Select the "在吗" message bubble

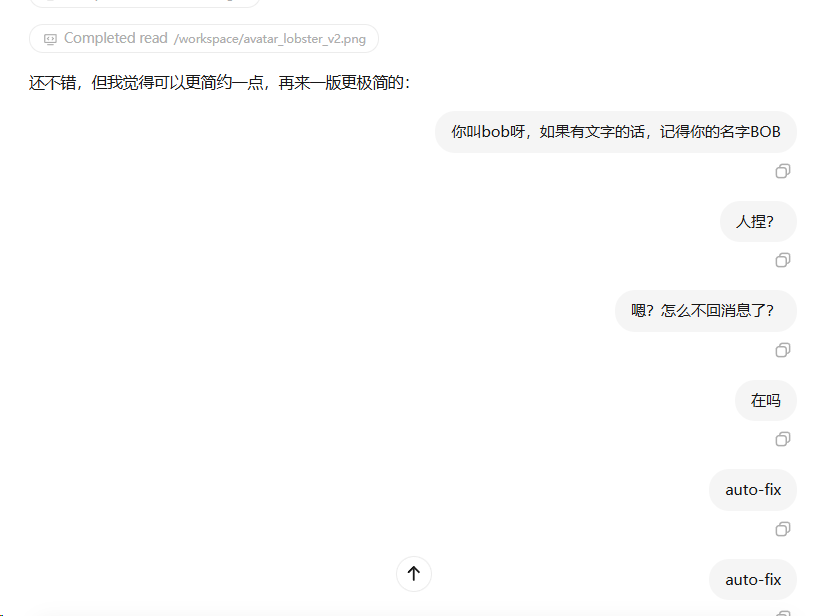coord(766,401)
